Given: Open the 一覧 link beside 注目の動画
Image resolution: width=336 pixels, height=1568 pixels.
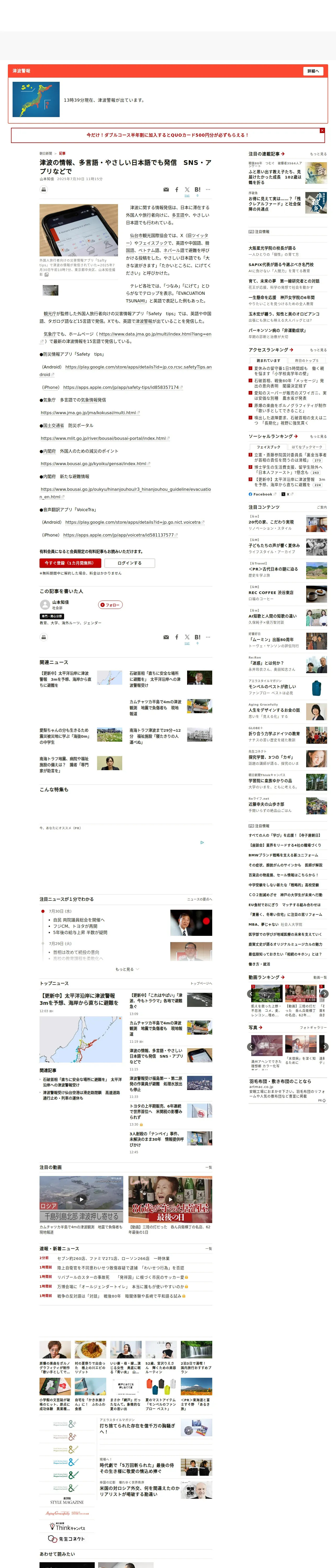Looking at the screenshot, I should 209,1167.
